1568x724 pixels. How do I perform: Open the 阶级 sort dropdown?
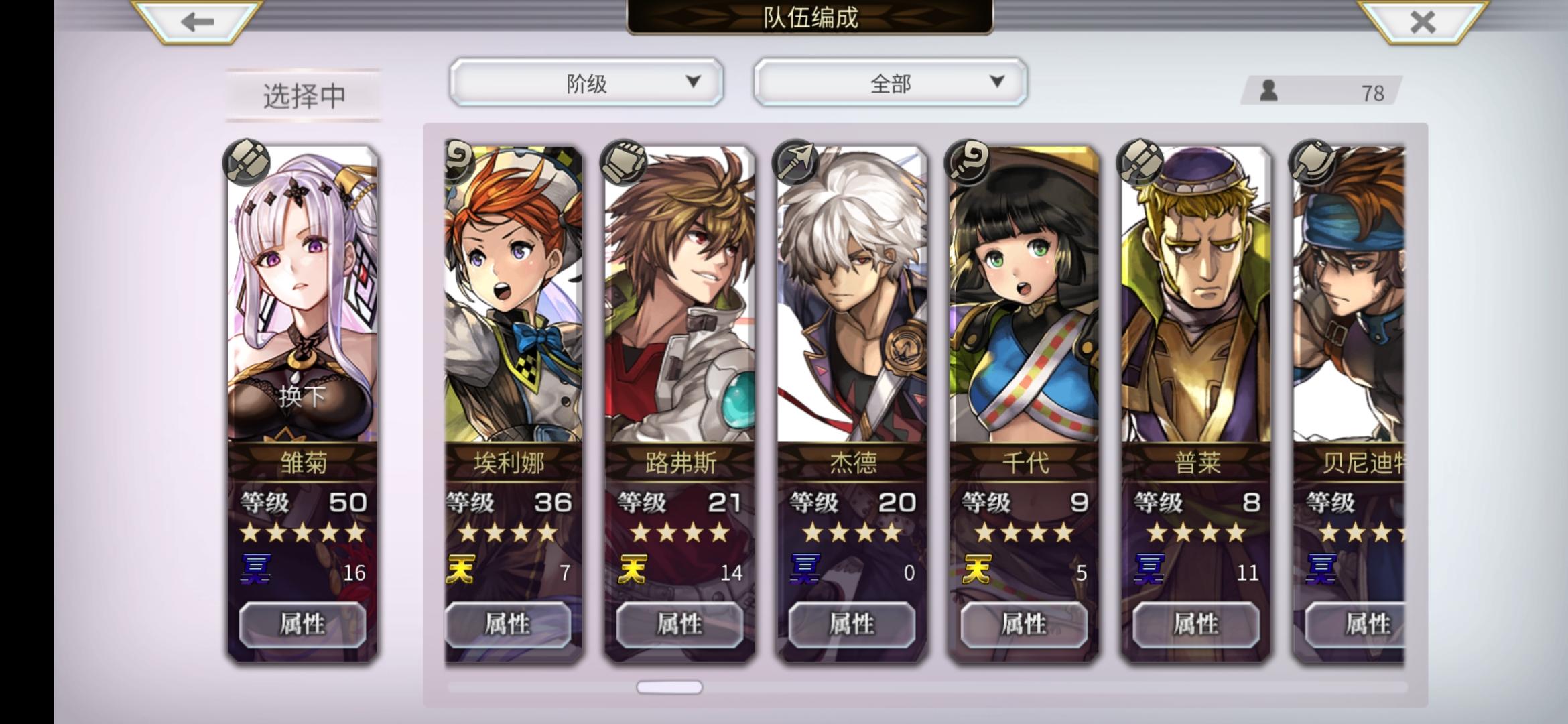[x=586, y=82]
